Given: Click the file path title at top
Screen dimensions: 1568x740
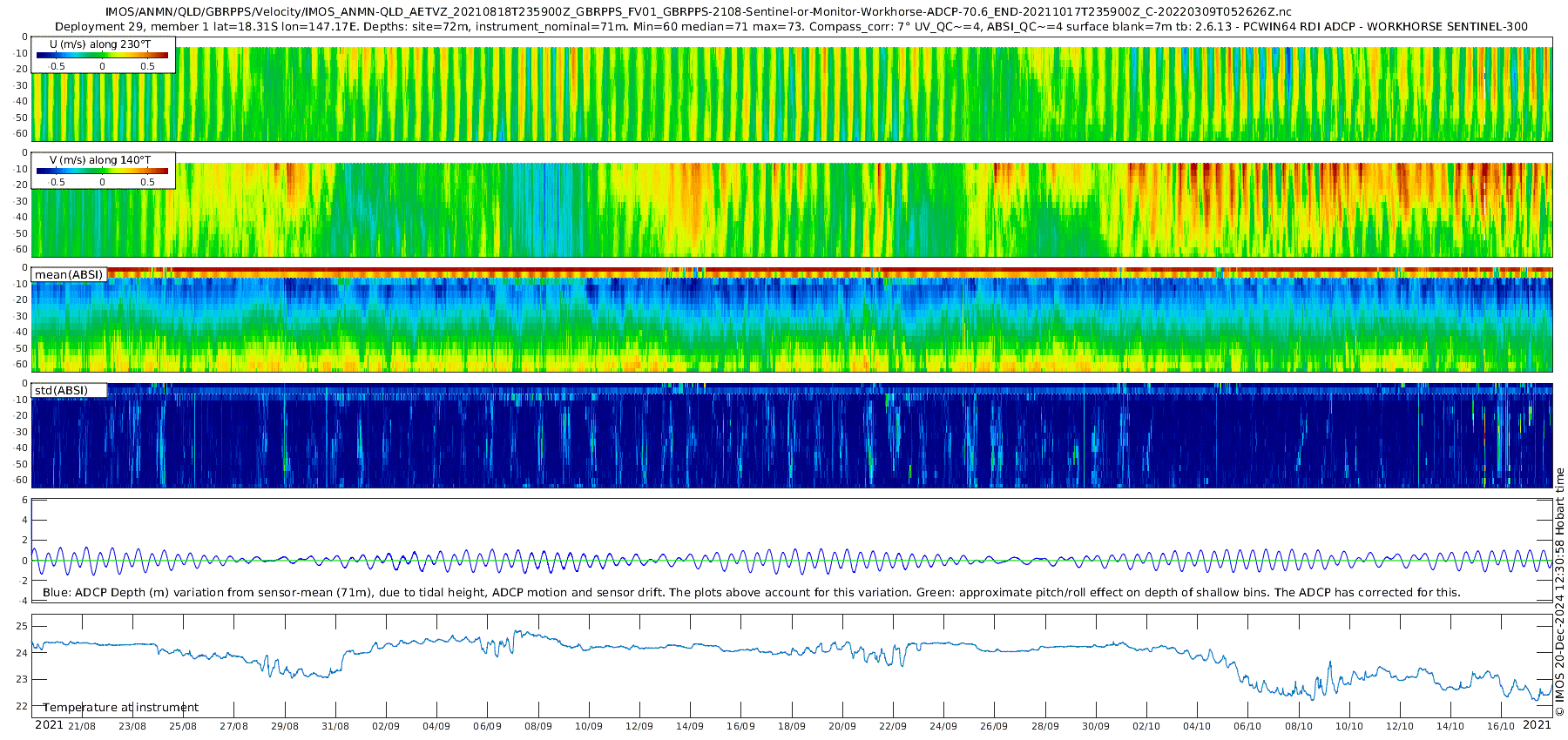Looking at the screenshot, I should (x=698, y=12).
